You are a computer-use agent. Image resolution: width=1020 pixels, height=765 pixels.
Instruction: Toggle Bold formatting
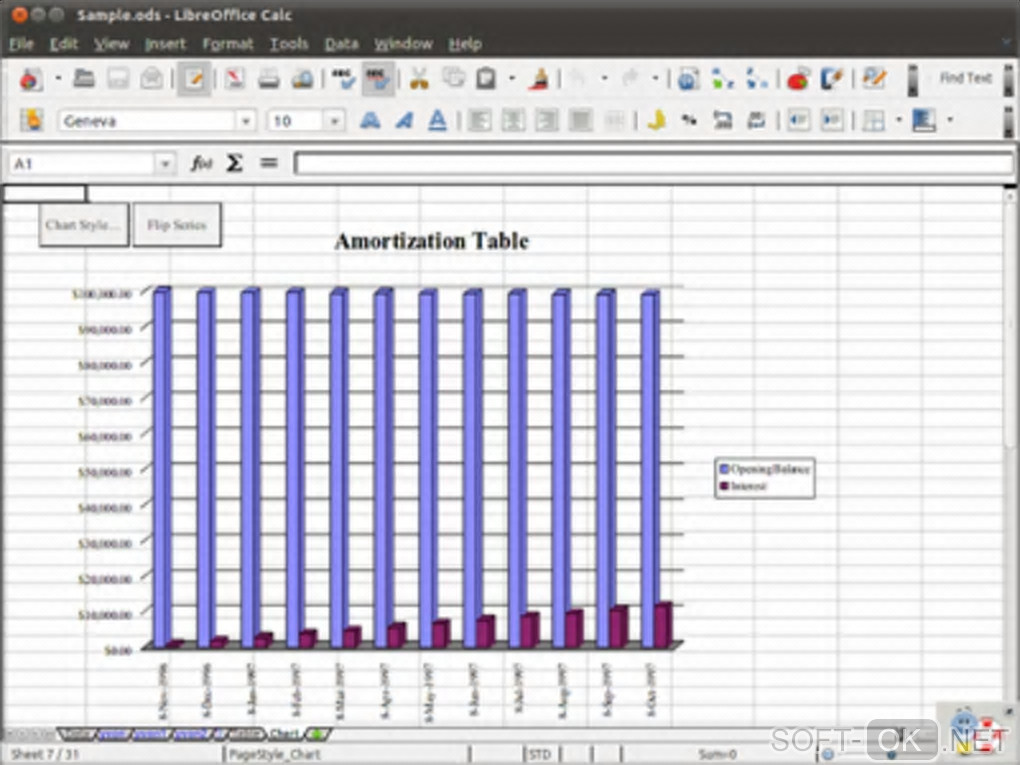pos(370,120)
